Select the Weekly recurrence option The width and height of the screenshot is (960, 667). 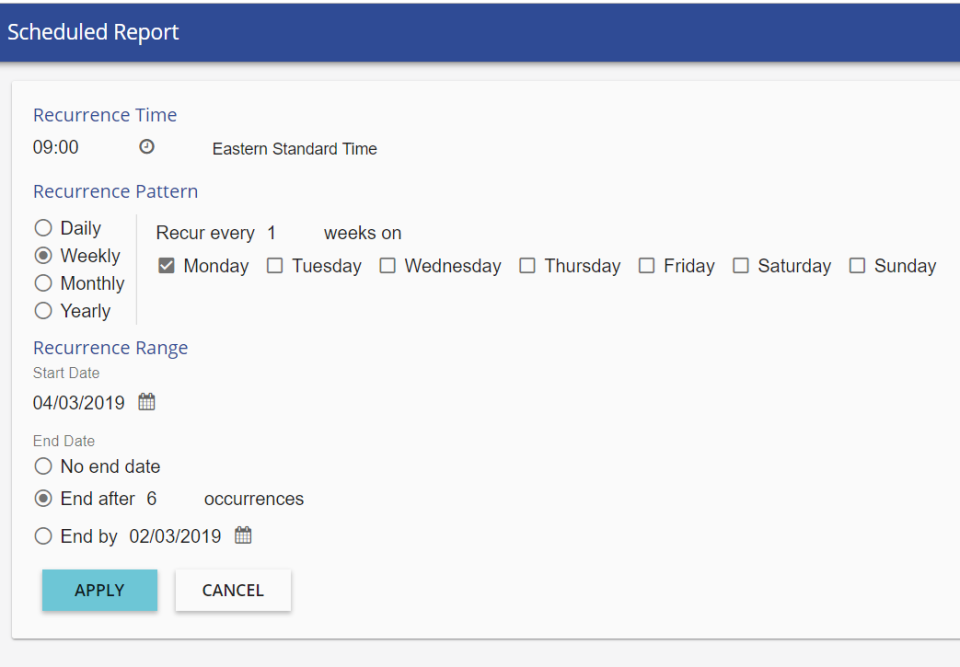click(43, 255)
